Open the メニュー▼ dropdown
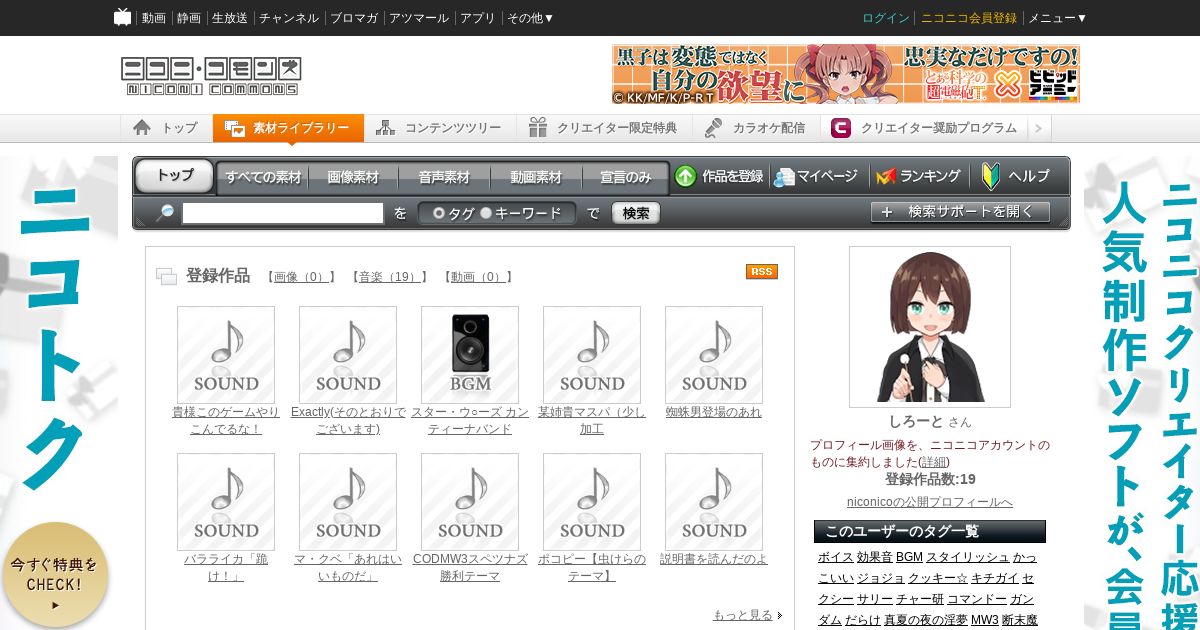Image resolution: width=1200 pixels, height=630 pixels. (x=1057, y=18)
